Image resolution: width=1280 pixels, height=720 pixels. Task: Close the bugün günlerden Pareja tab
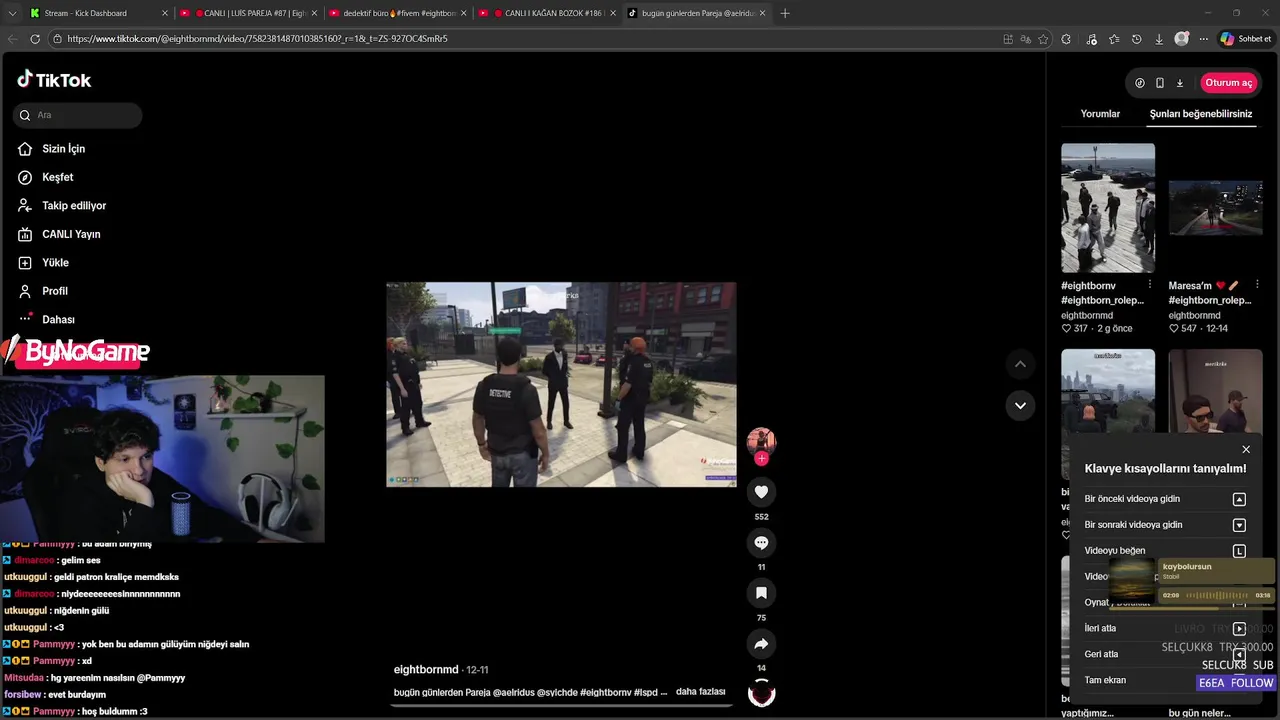coord(763,13)
